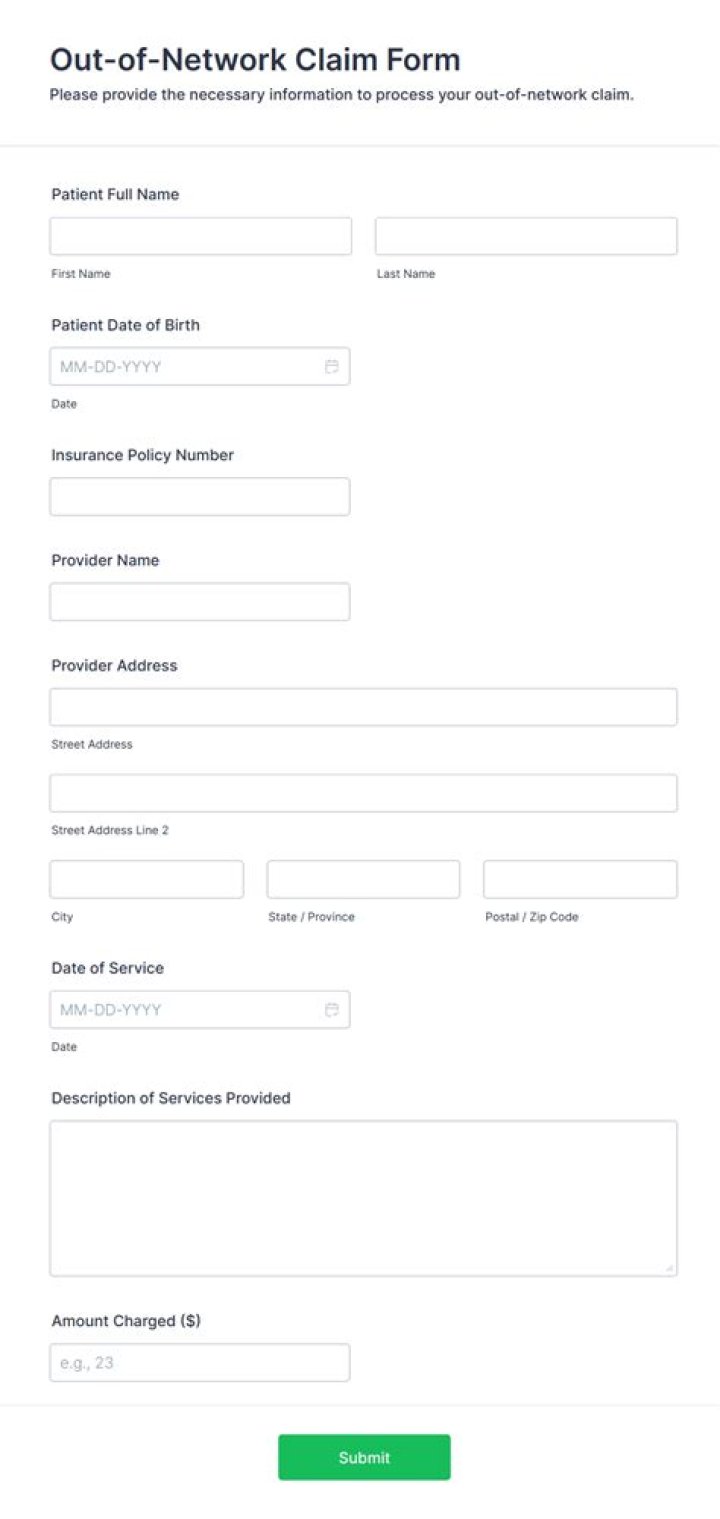Open the Date of Service calendar picker
720x1519 pixels.
click(333, 1009)
